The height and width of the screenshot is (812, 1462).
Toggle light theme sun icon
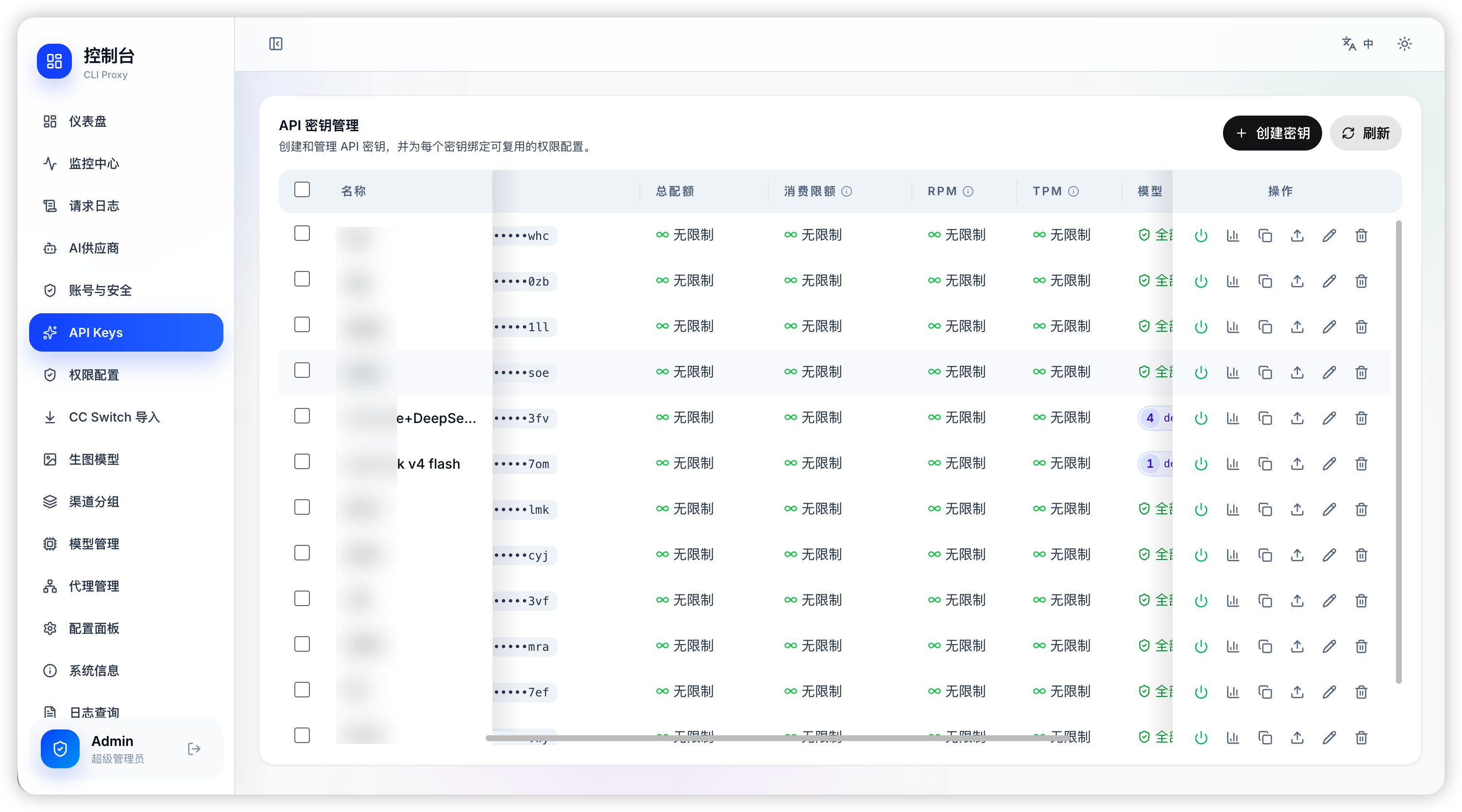point(1404,44)
